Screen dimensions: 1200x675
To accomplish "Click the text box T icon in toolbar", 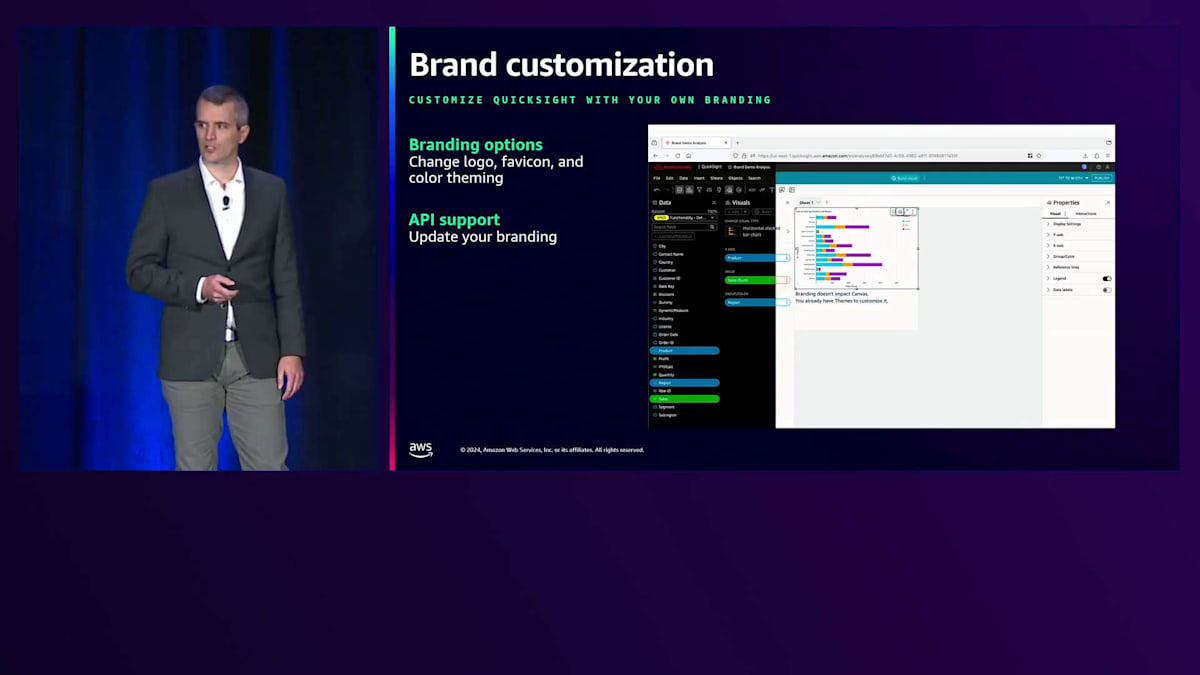I will (x=772, y=190).
